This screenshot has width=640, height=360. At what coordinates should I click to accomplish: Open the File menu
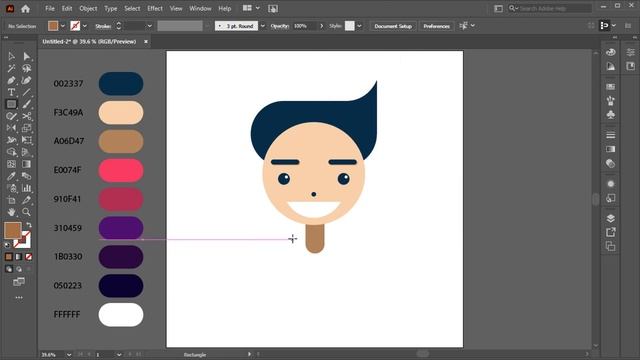tap(50, 8)
